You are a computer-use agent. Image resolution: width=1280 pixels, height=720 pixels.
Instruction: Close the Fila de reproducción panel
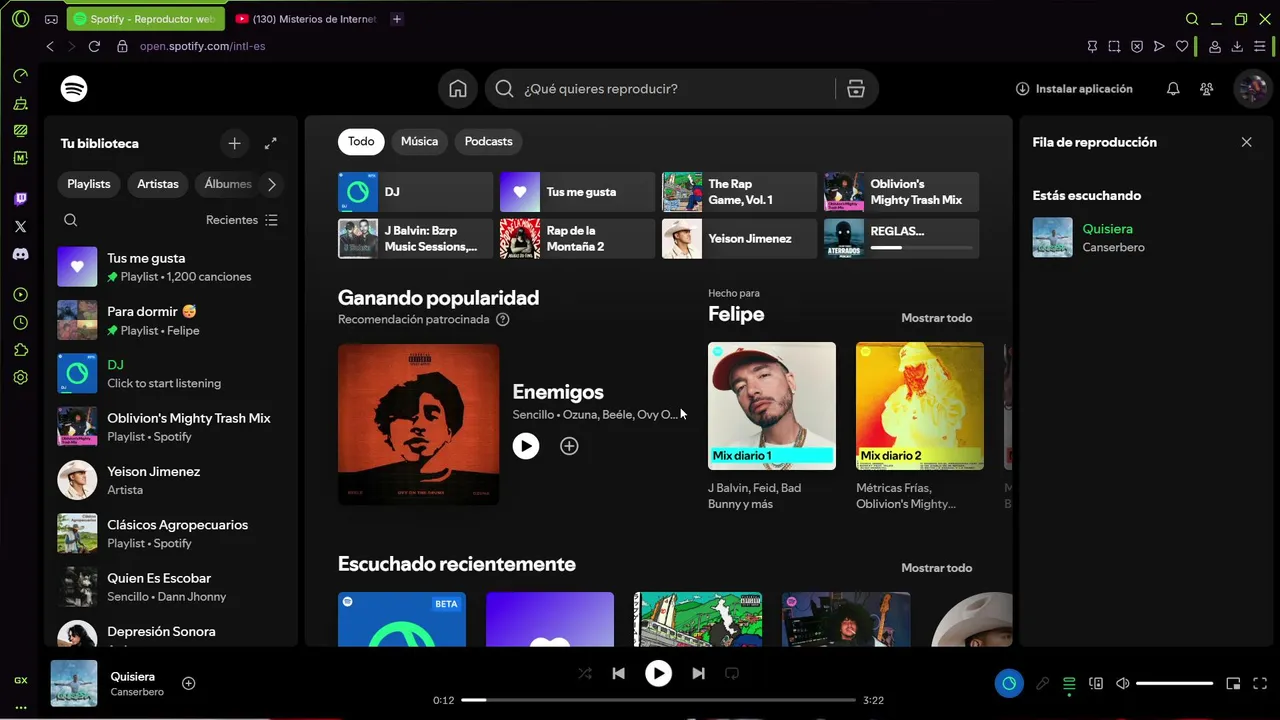1246,142
